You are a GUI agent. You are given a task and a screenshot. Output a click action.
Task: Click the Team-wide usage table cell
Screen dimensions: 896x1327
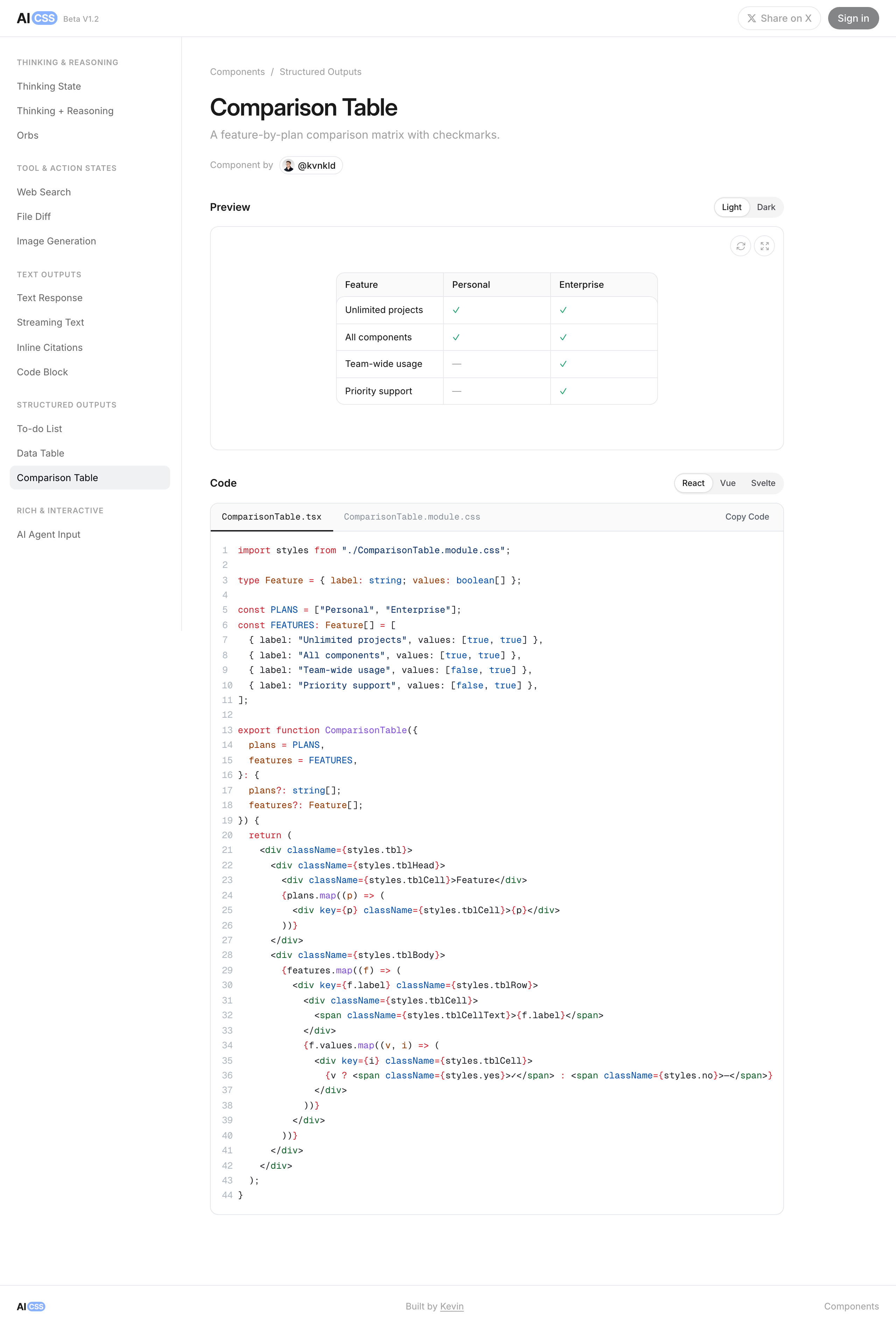tap(390, 364)
